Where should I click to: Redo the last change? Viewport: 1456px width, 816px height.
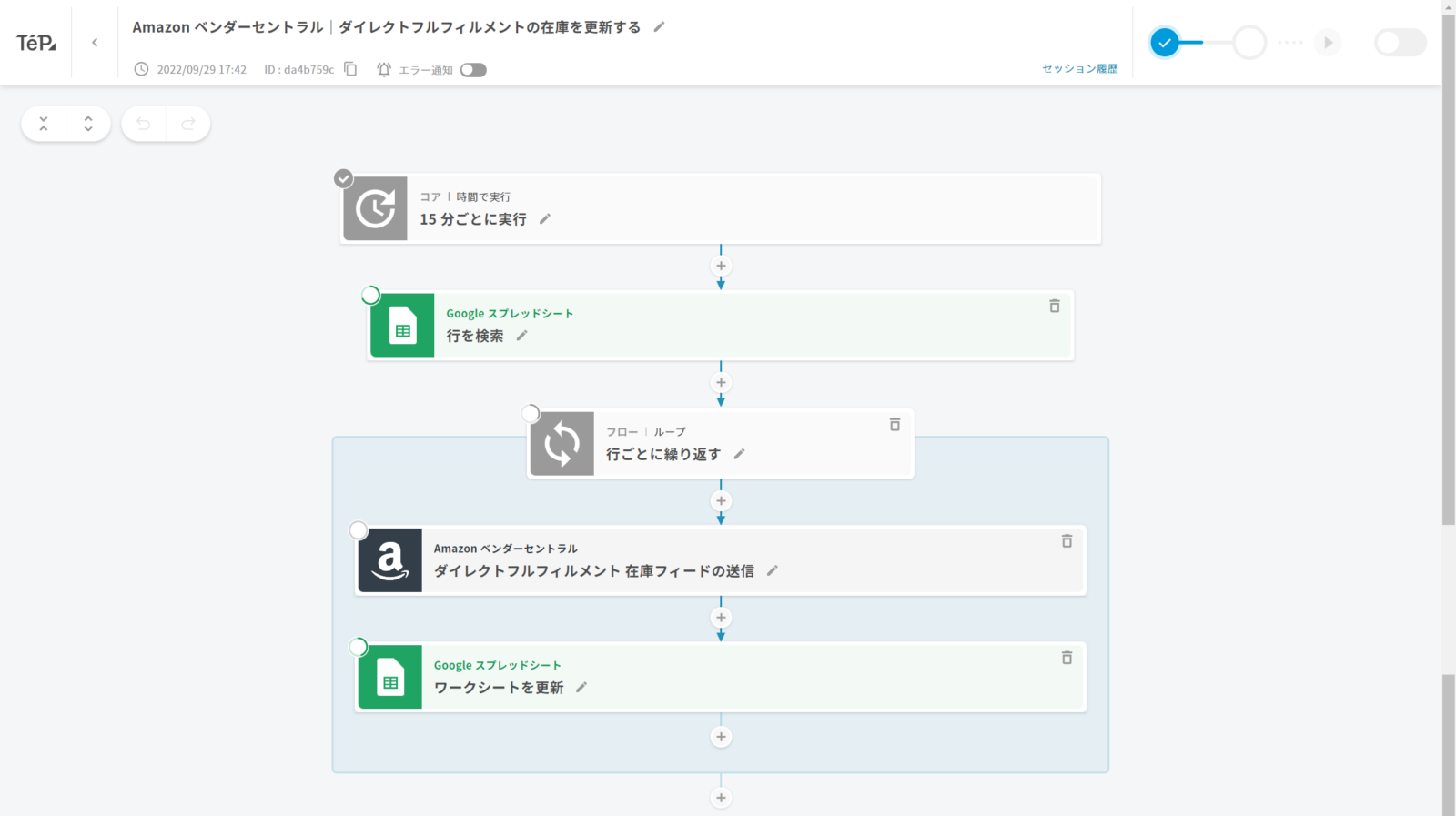tap(188, 124)
